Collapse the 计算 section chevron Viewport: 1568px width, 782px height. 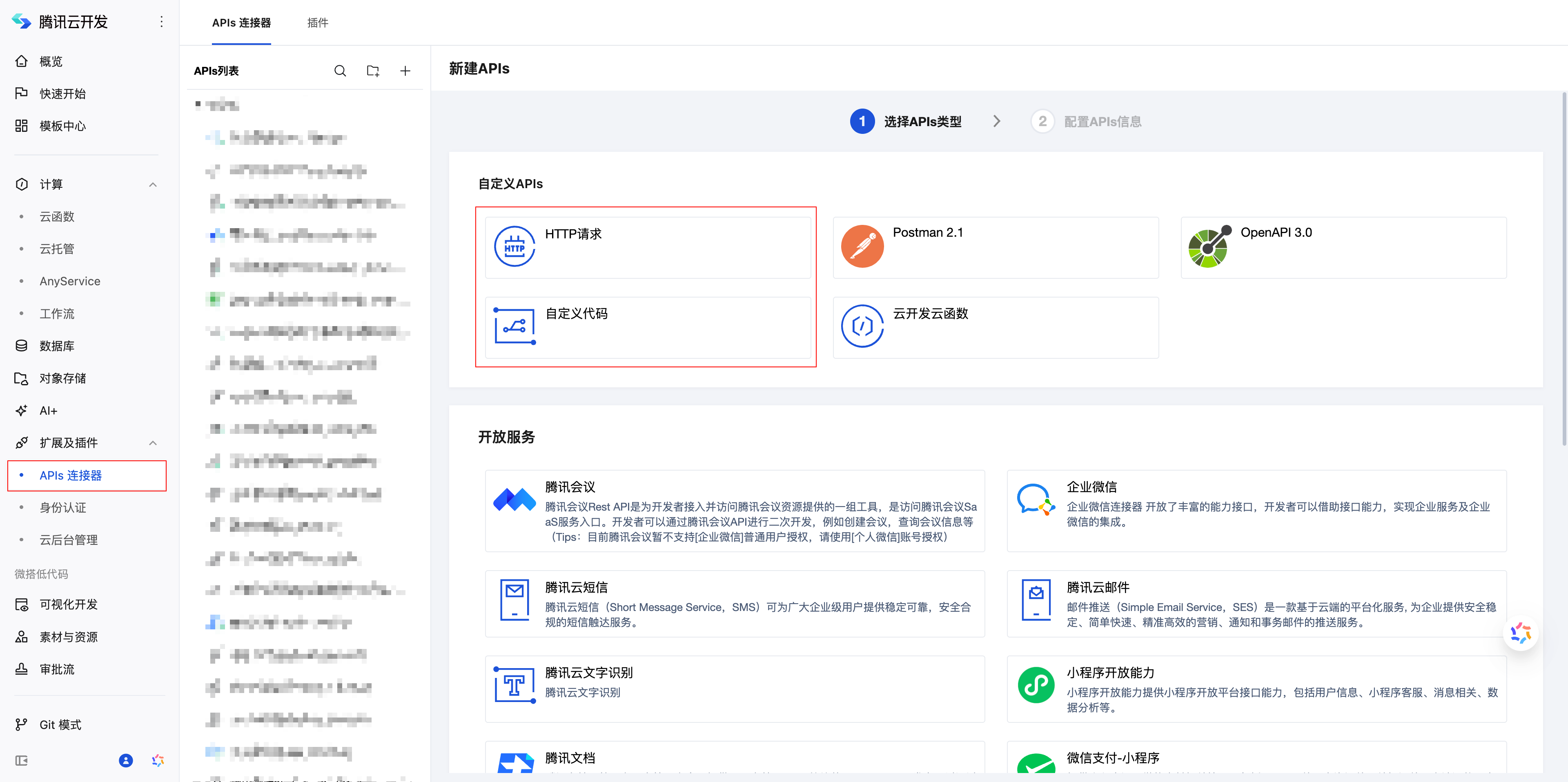[154, 184]
